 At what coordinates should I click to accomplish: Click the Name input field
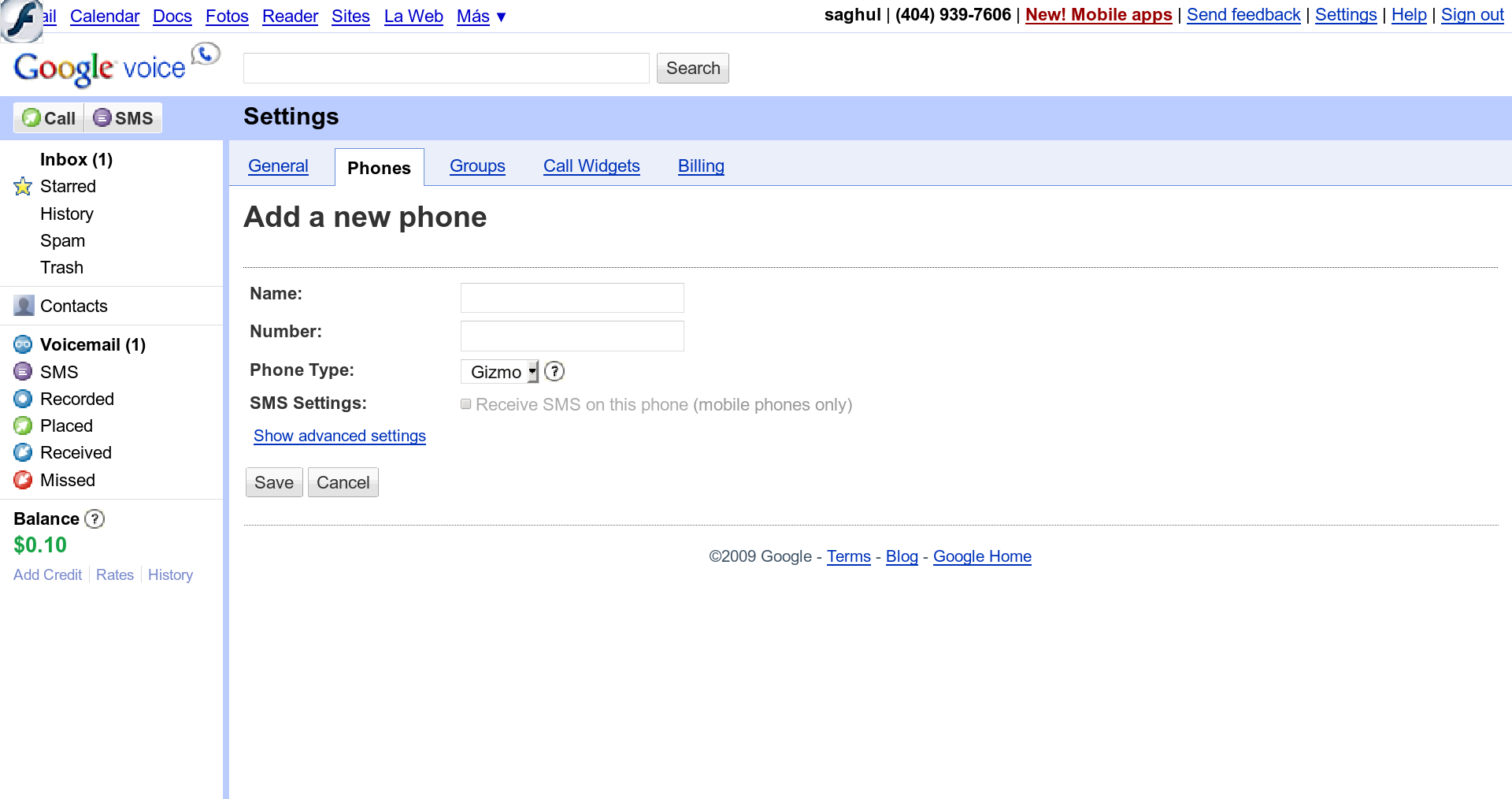click(x=573, y=298)
